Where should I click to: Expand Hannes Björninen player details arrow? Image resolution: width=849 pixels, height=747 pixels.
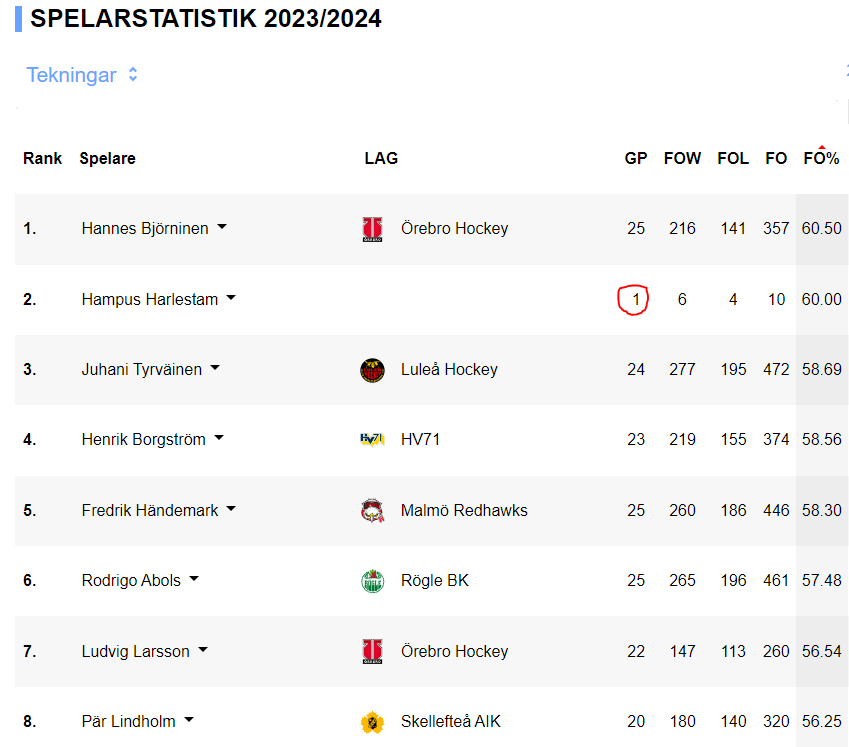tap(222, 227)
